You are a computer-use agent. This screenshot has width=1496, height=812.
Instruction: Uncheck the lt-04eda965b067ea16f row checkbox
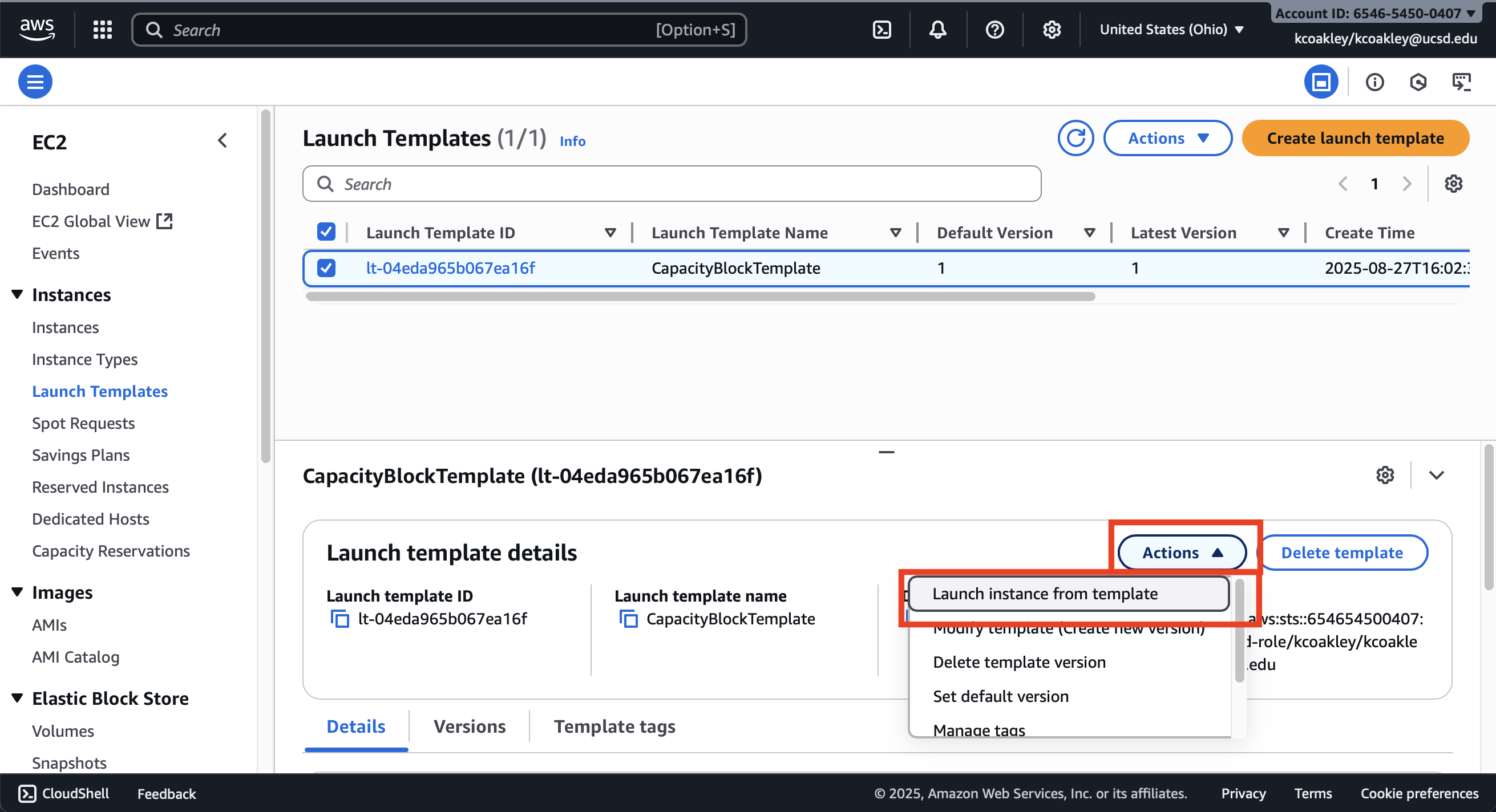[x=326, y=267]
